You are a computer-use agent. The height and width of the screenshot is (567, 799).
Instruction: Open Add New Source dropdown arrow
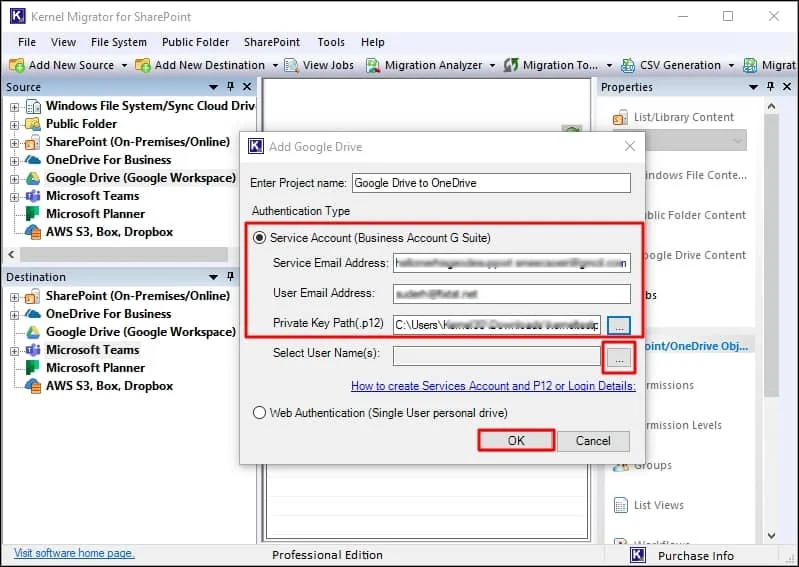[x=124, y=66]
